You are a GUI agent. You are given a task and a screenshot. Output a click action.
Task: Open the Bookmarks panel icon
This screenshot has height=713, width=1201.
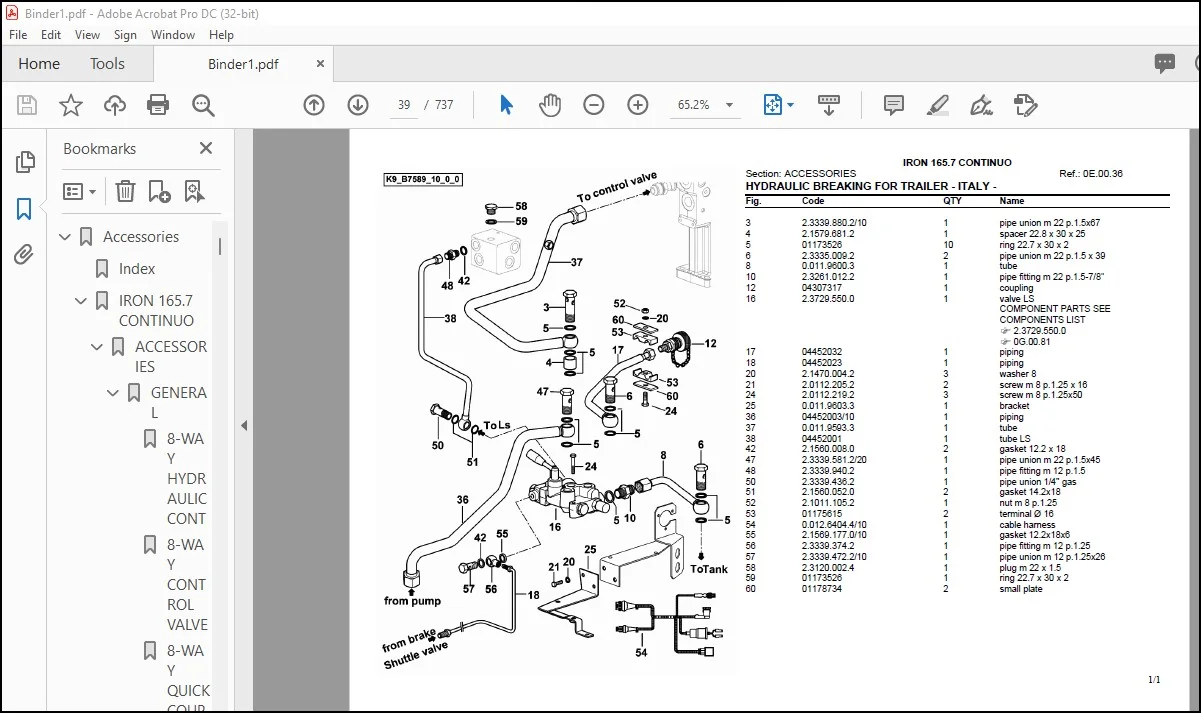pyautogui.click(x=25, y=209)
